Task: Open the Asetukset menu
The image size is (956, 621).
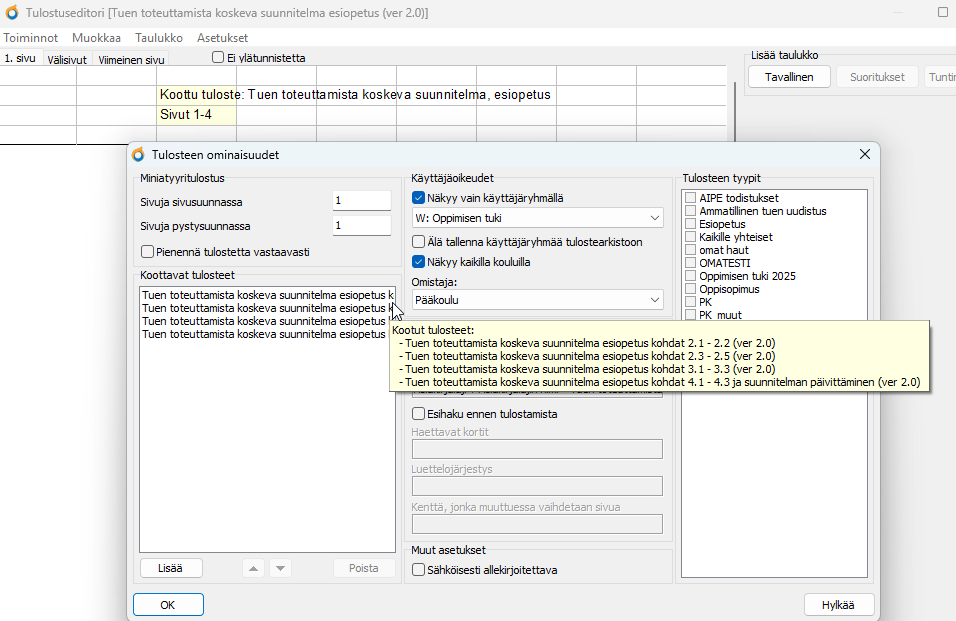Action: point(223,38)
